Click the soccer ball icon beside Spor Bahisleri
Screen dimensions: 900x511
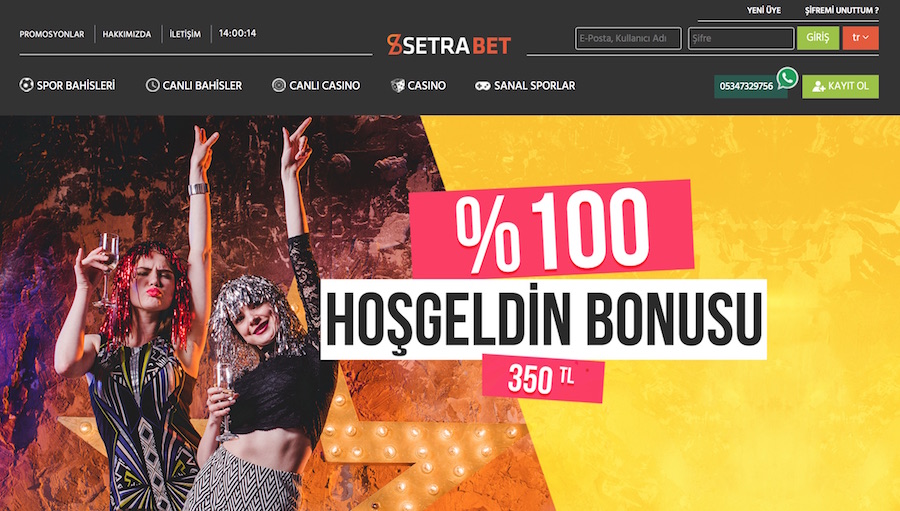click(26, 85)
